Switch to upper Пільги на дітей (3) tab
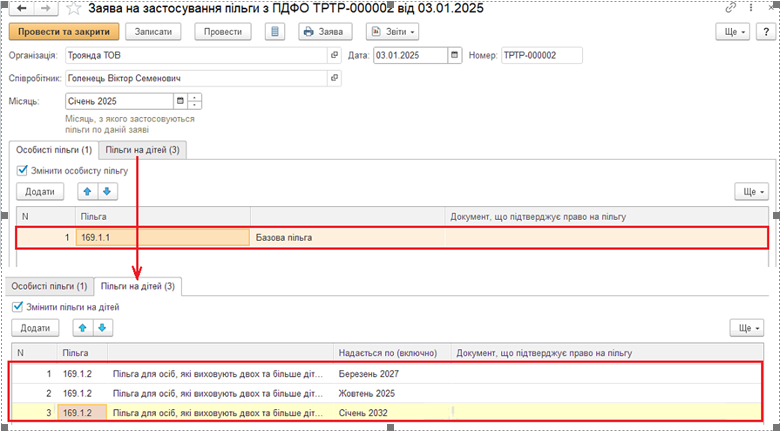 click(143, 150)
